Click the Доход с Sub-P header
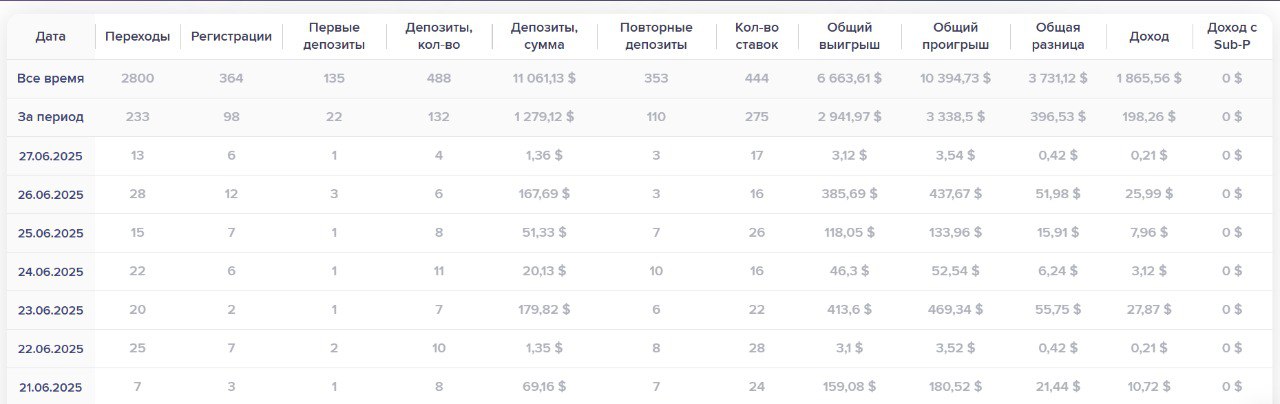This screenshot has width=1280, height=404. tap(1232, 36)
